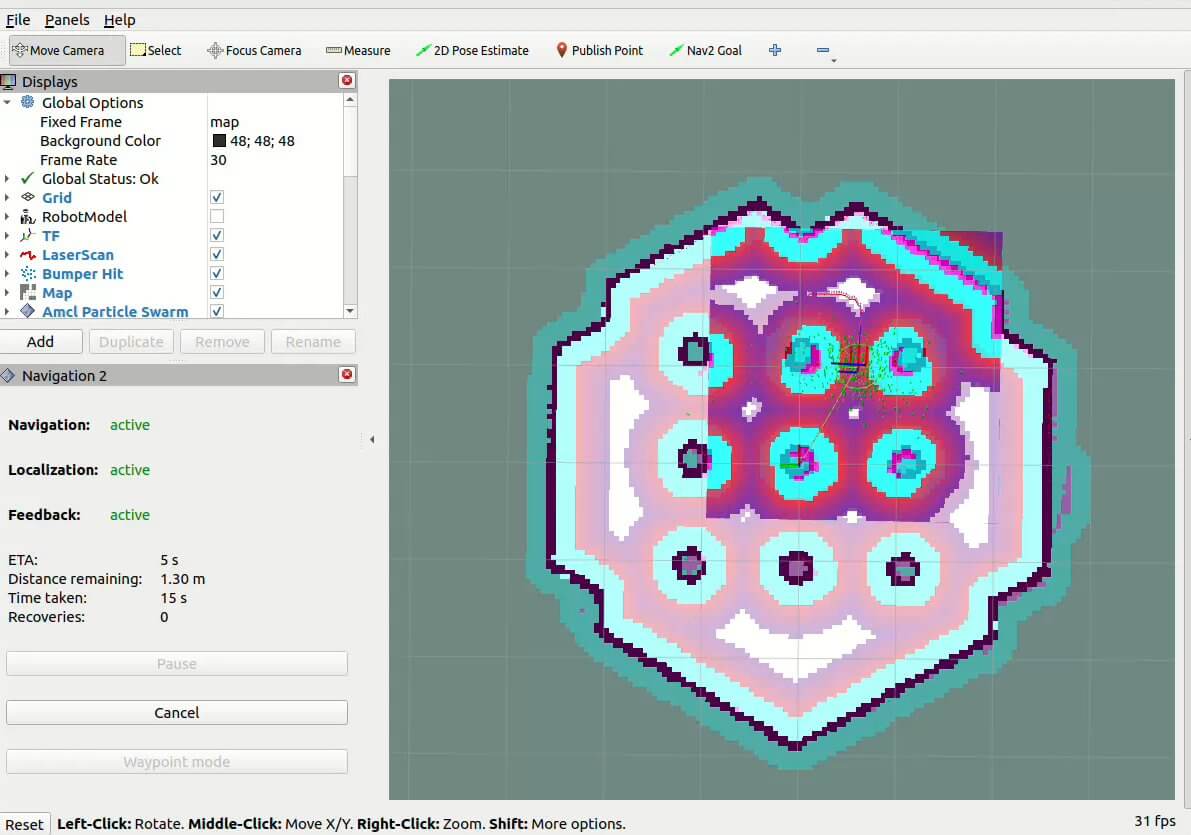The width and height of the screenshot is (1191, 835).
Task: Click the Nav2 Goal tool
Action: point(705,50)
